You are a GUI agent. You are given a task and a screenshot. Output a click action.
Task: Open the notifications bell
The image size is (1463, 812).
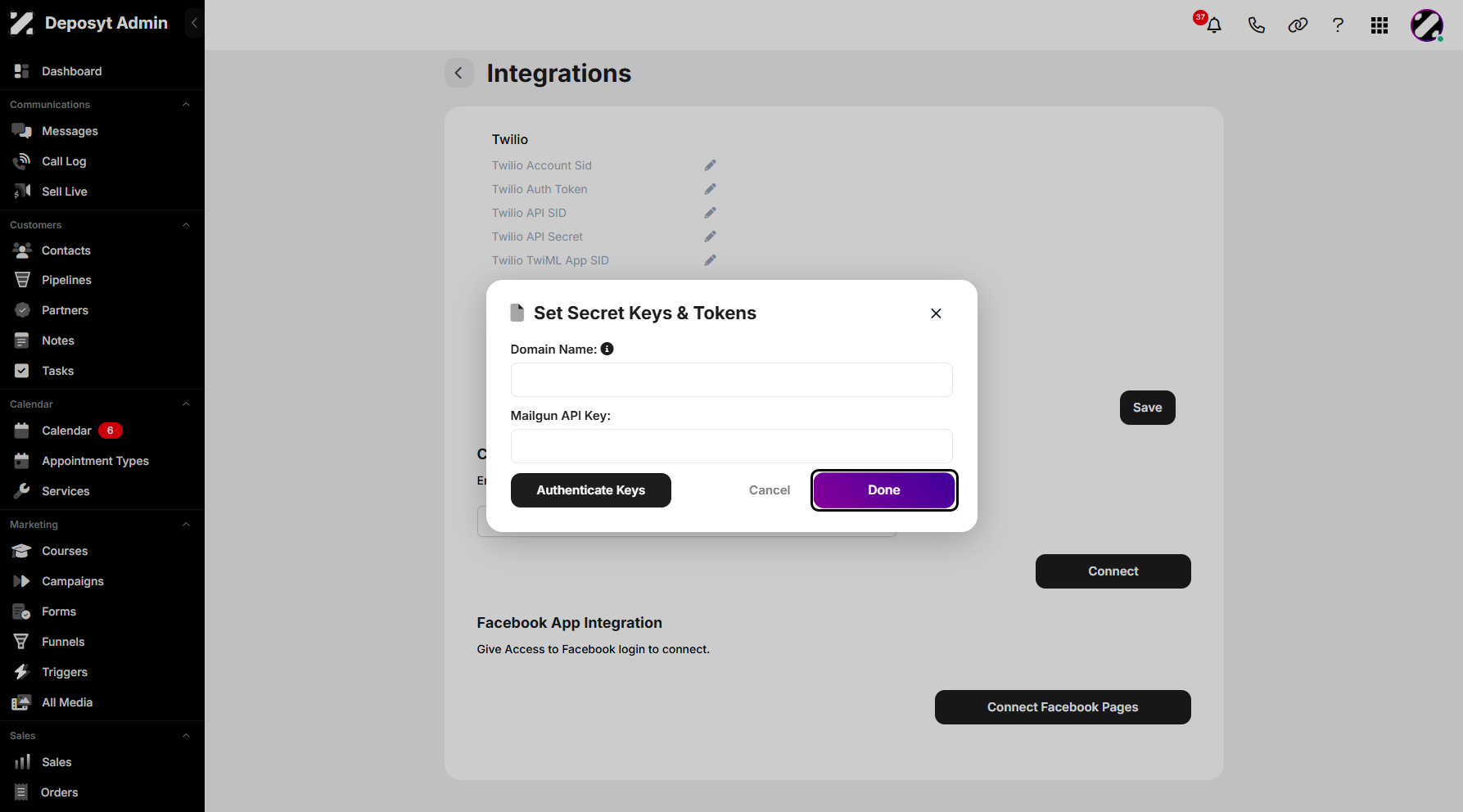[x=1214, y=25]
